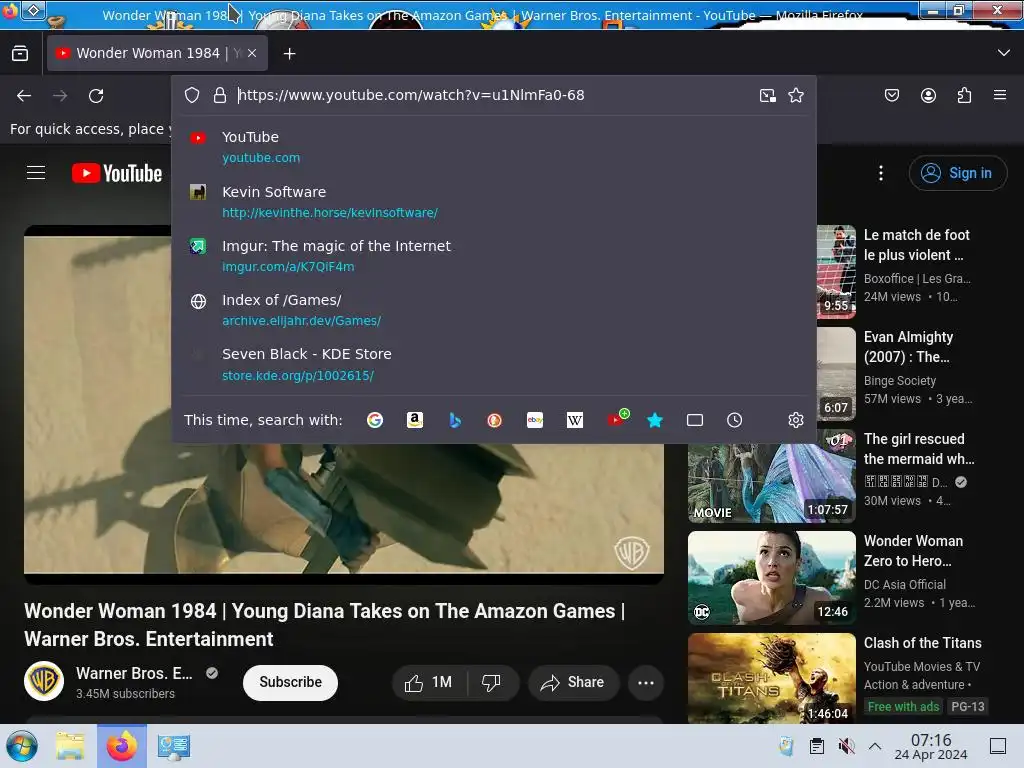Search this time with Wikipedia
Viewport: 1024px width, 768px height.
tap(575, 420)
